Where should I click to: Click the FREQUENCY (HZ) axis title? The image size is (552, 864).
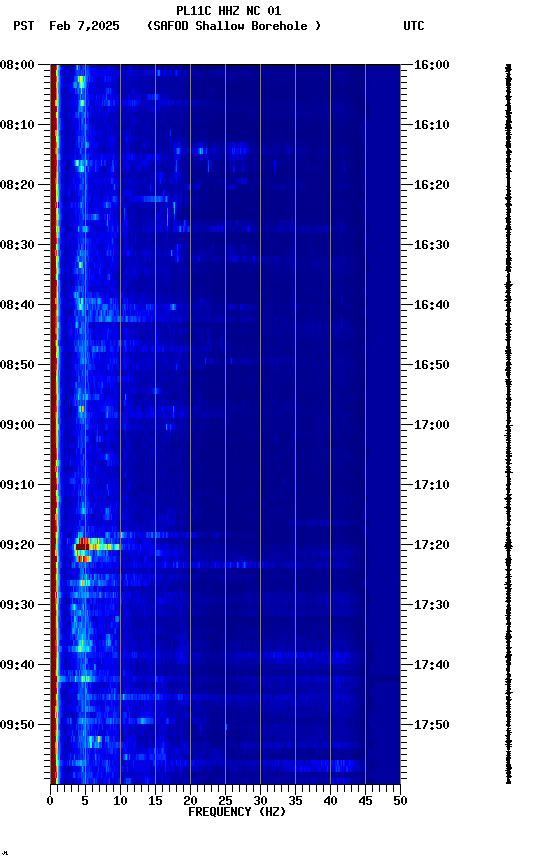pos(237,812)
